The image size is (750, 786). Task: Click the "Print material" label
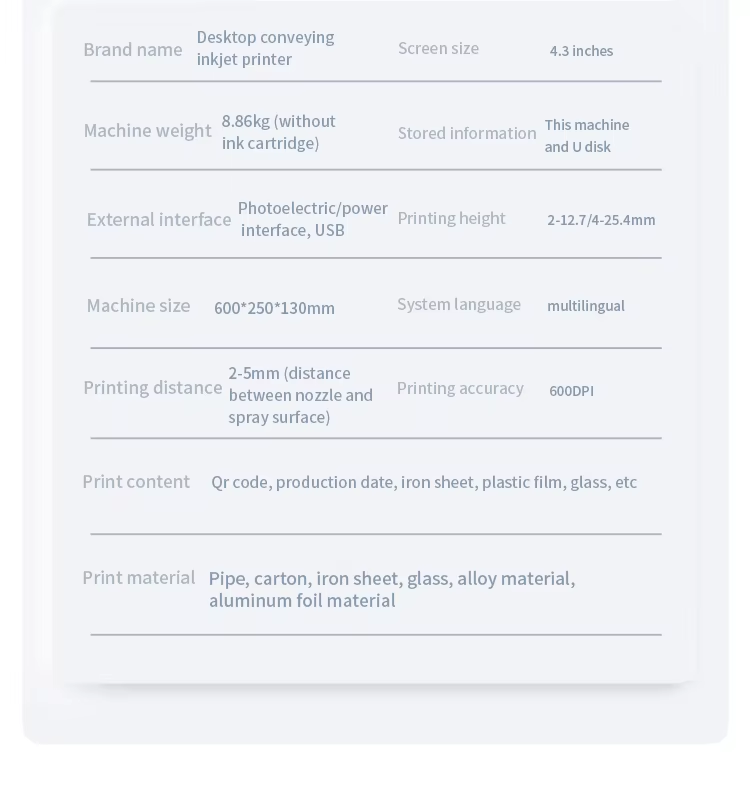click(x=139, y=578)
